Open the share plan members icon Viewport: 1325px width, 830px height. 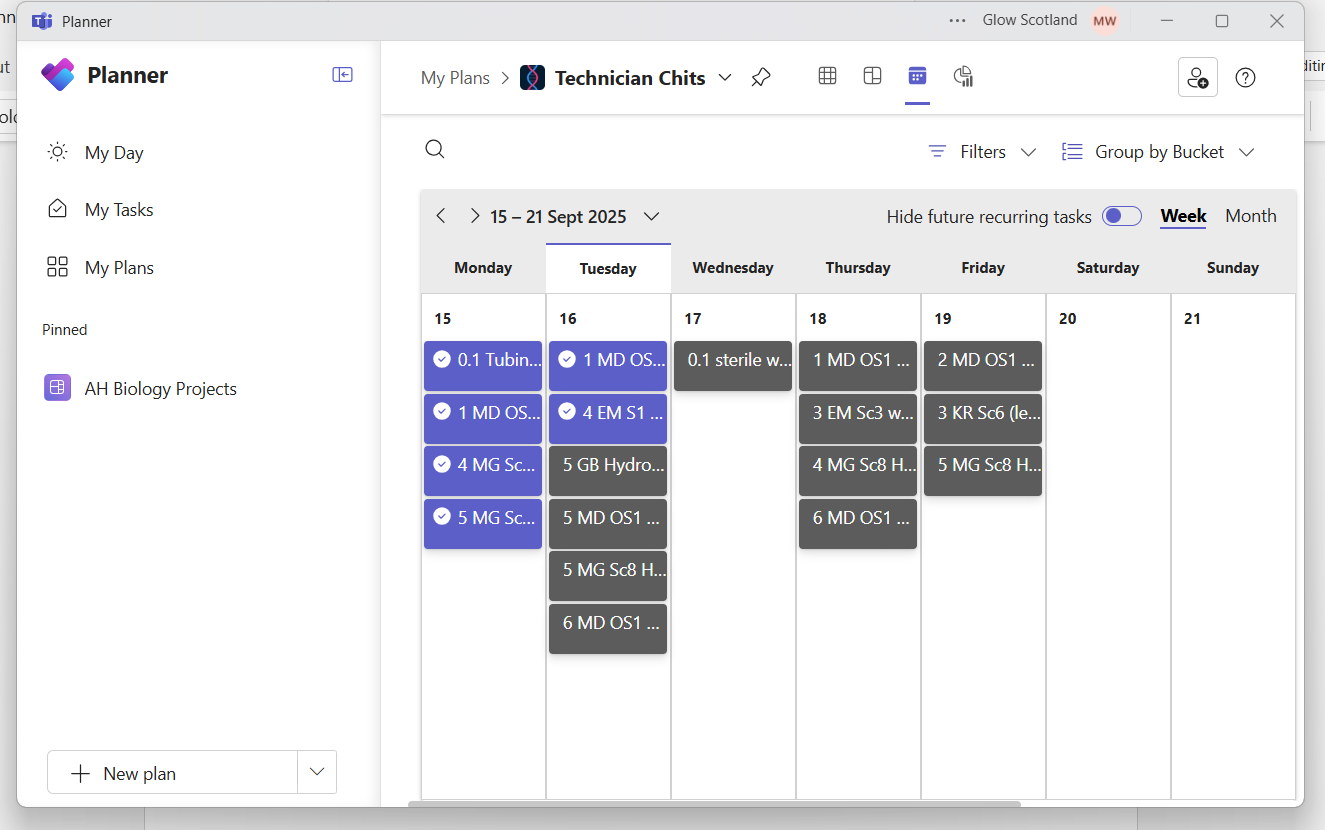tap(1197, 77)
